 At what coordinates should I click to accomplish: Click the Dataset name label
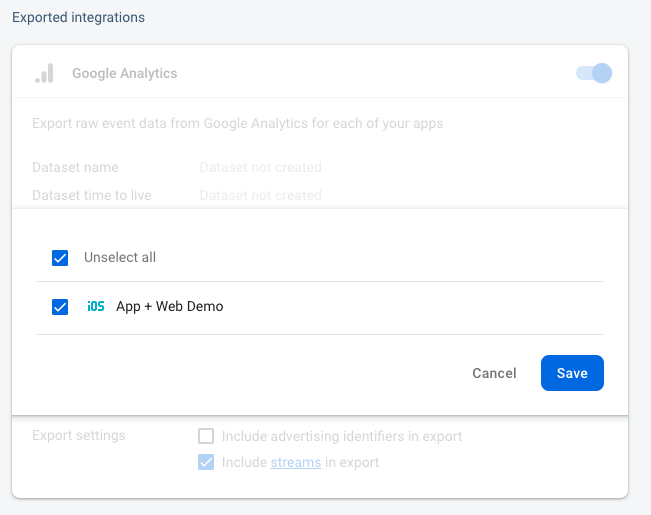pos(75,167)
